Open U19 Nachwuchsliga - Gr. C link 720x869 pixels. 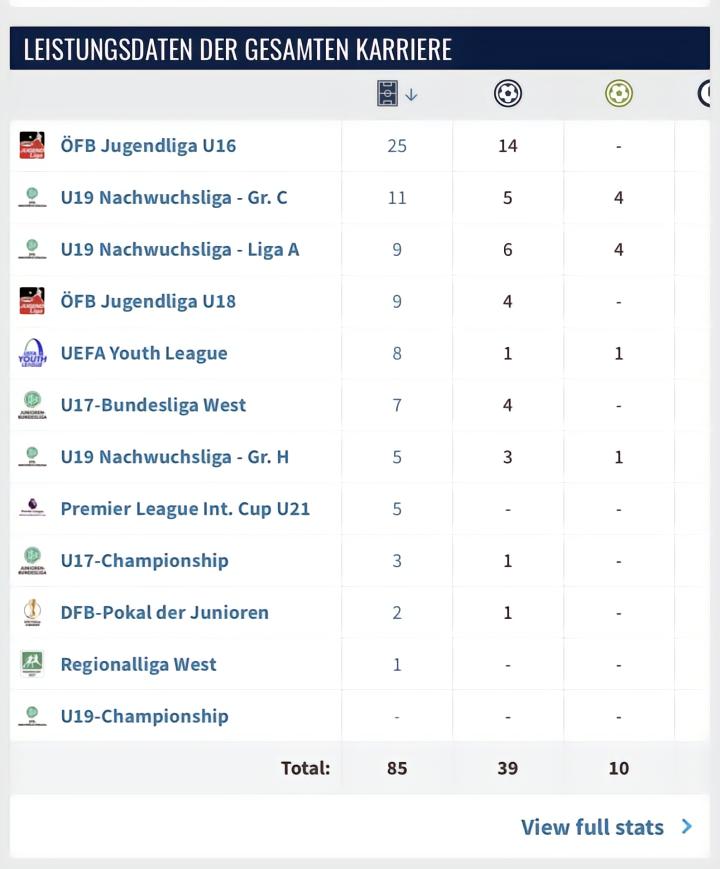[174, 197]
